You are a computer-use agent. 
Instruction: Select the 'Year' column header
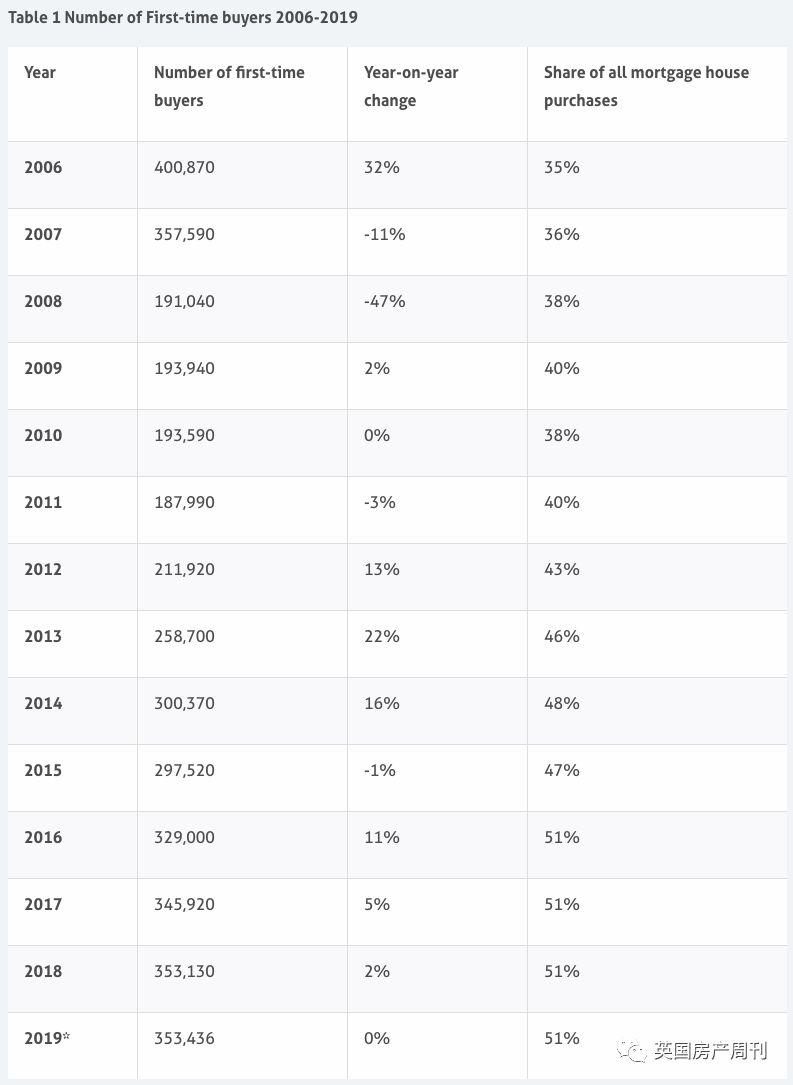click(x=40, y=72)
